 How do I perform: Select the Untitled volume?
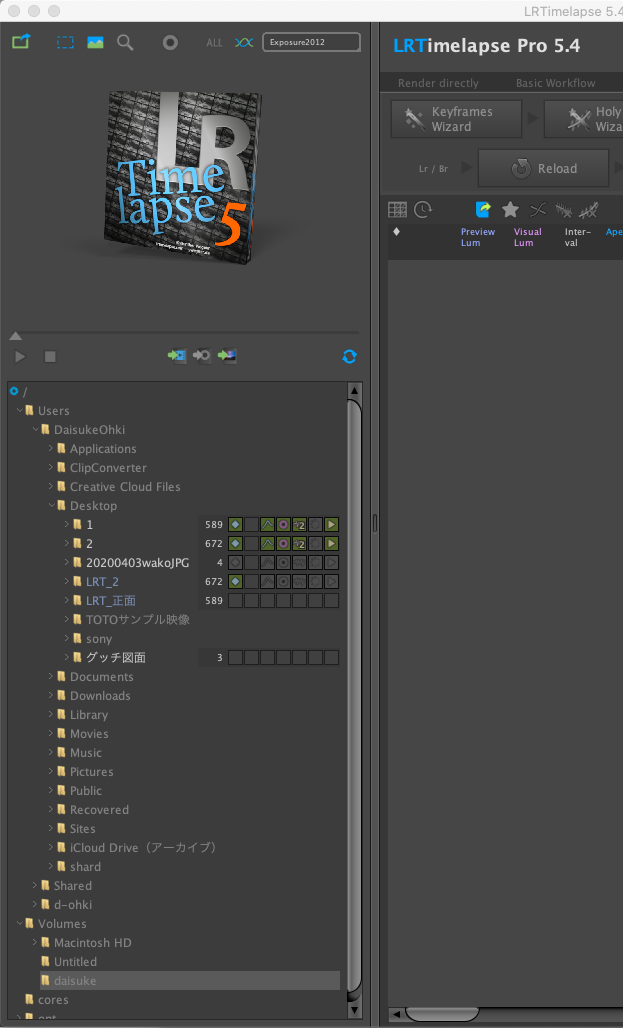point(75,962)
